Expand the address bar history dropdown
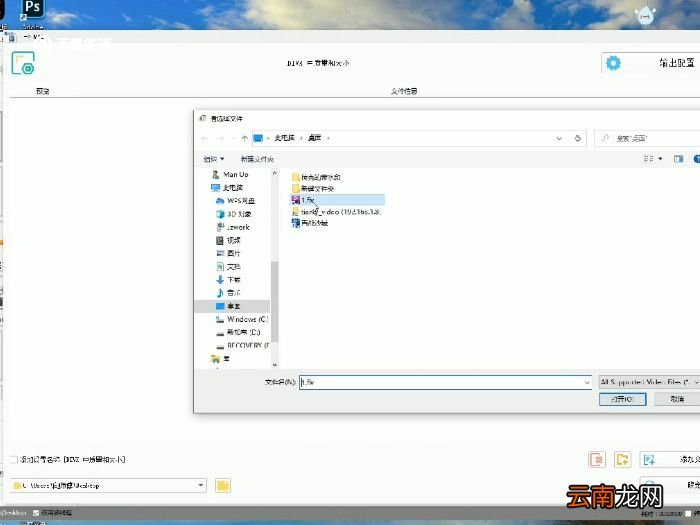Image resolution: width=700 pixels, height=525 pixels. 559,138
